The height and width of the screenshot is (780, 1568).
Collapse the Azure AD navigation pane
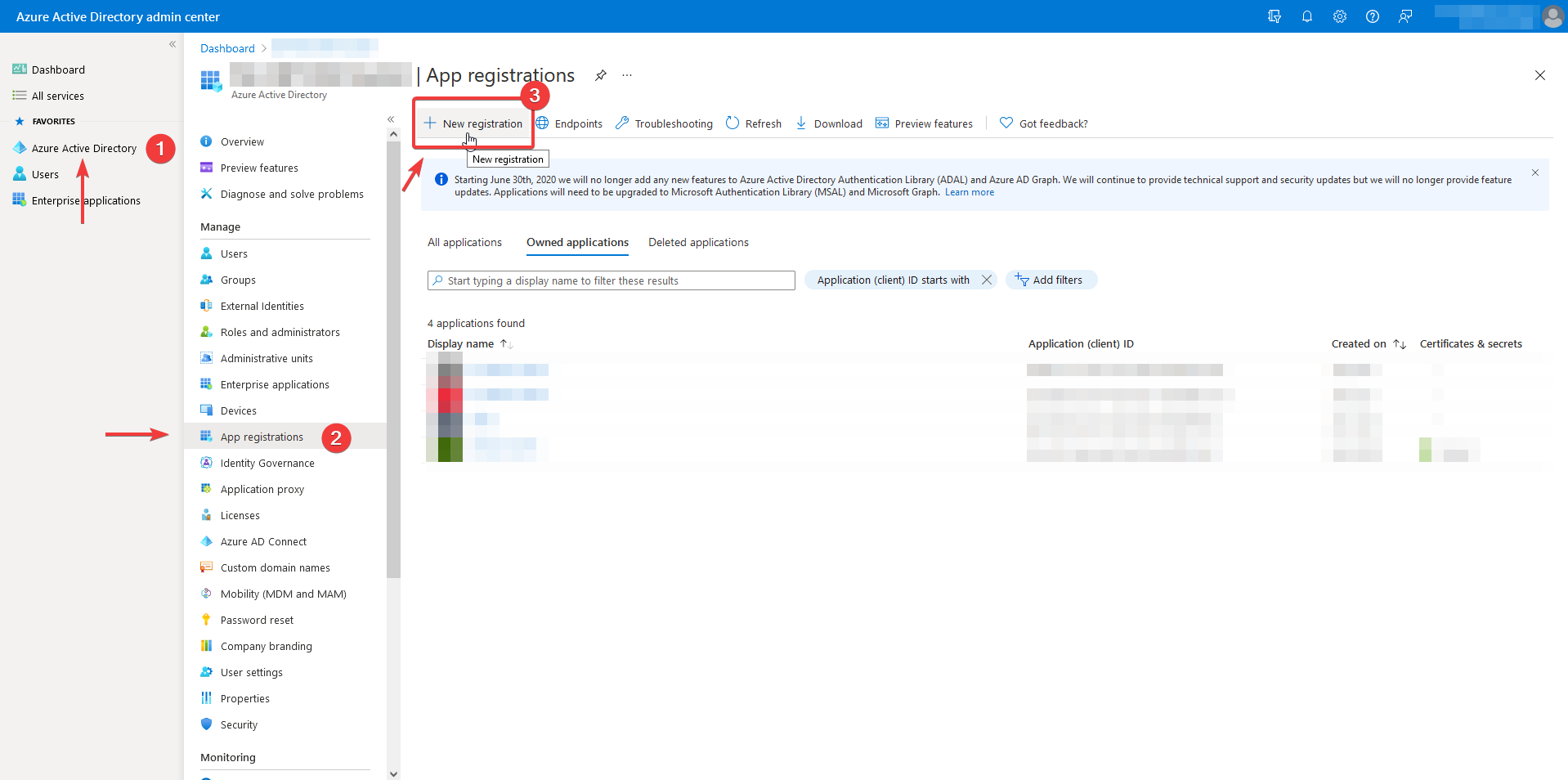[x=390, y=119]
